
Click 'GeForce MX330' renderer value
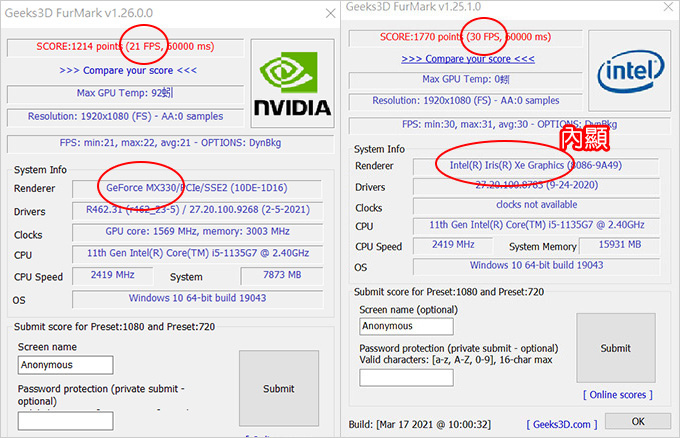pyautogui.click(x=197, y=188)
